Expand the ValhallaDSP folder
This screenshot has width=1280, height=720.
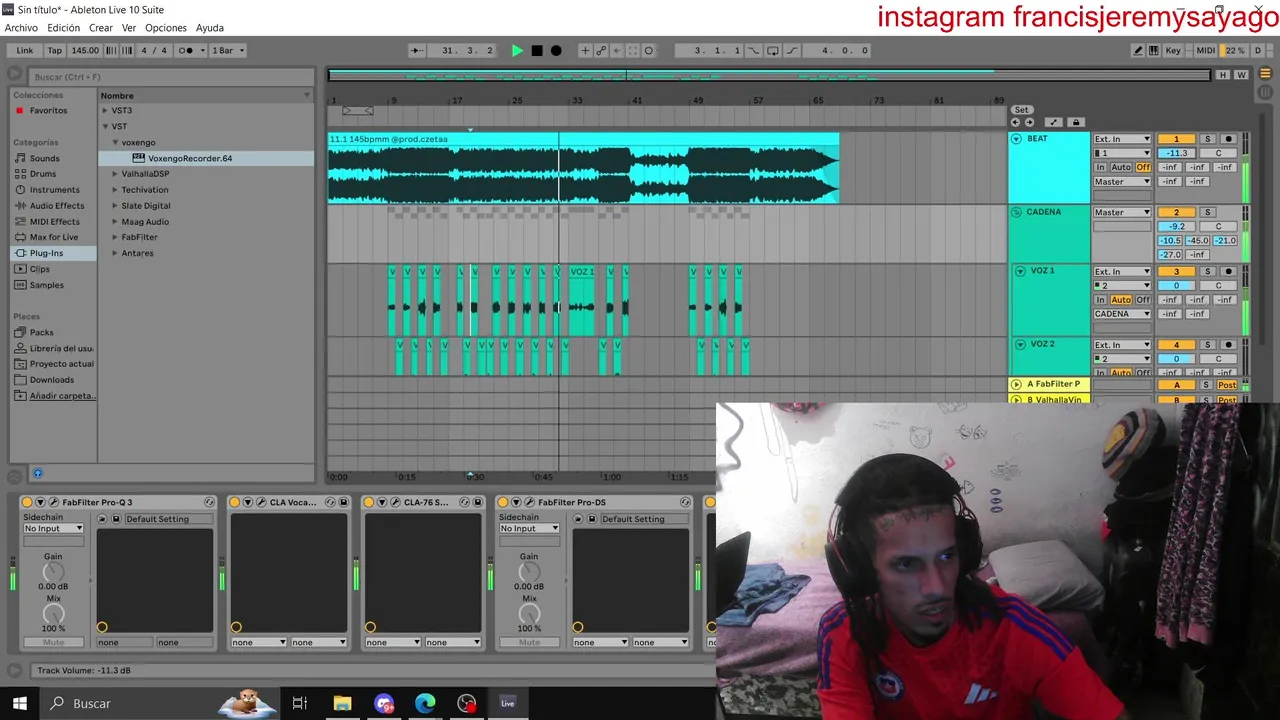coord(115,174)
